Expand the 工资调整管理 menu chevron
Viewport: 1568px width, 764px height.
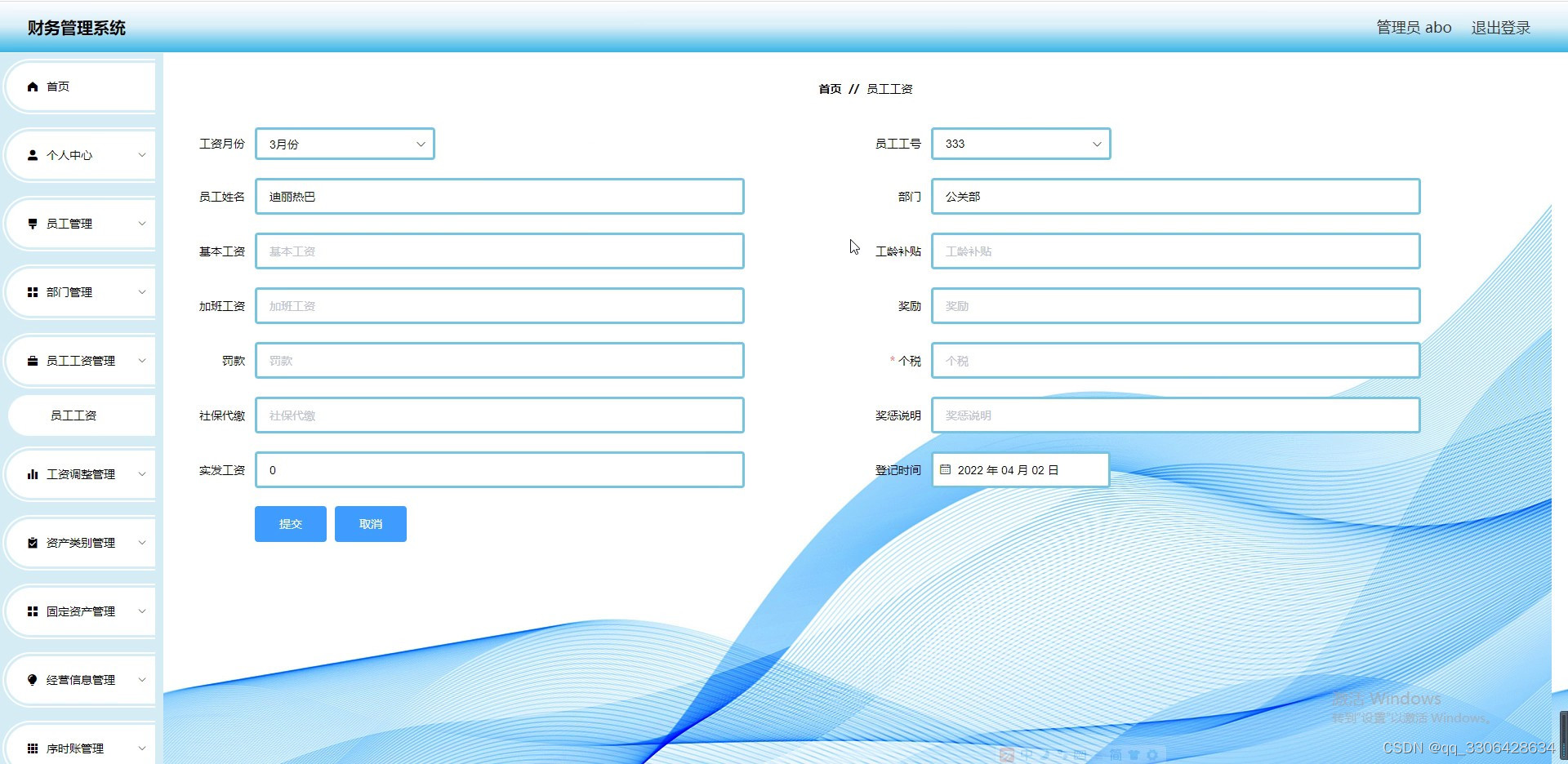(x=142, y=474)
